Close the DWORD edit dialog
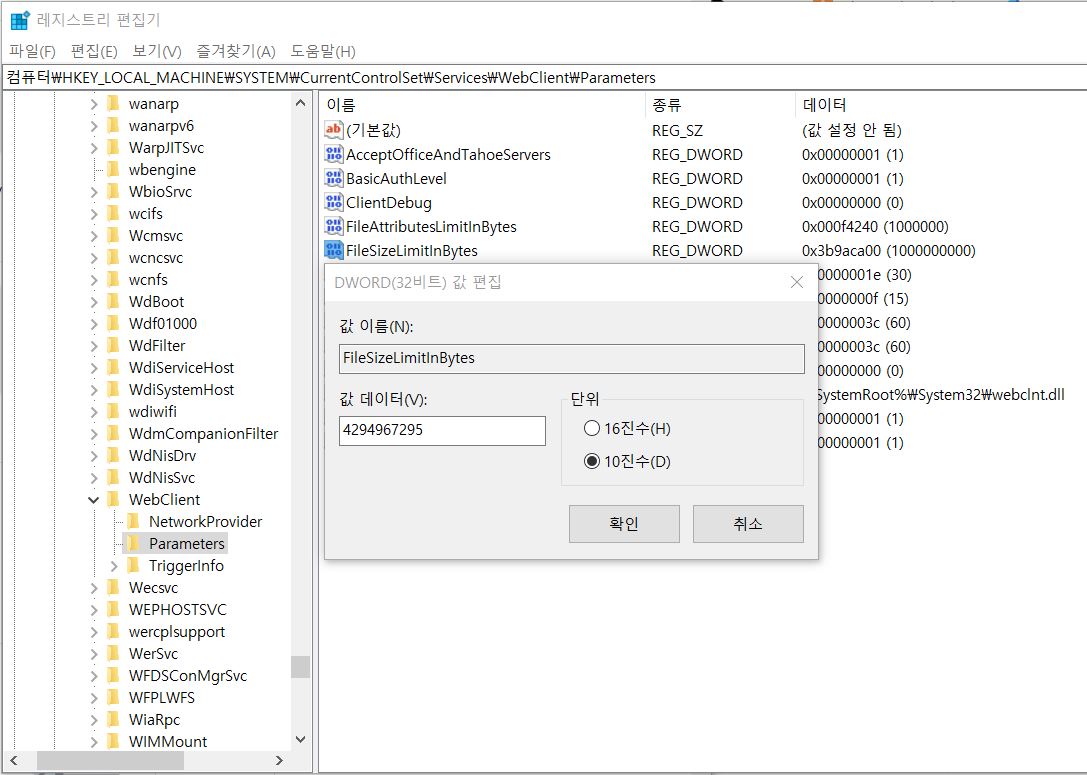Viewport: 1087px width, 775px height. coord(797,282)
